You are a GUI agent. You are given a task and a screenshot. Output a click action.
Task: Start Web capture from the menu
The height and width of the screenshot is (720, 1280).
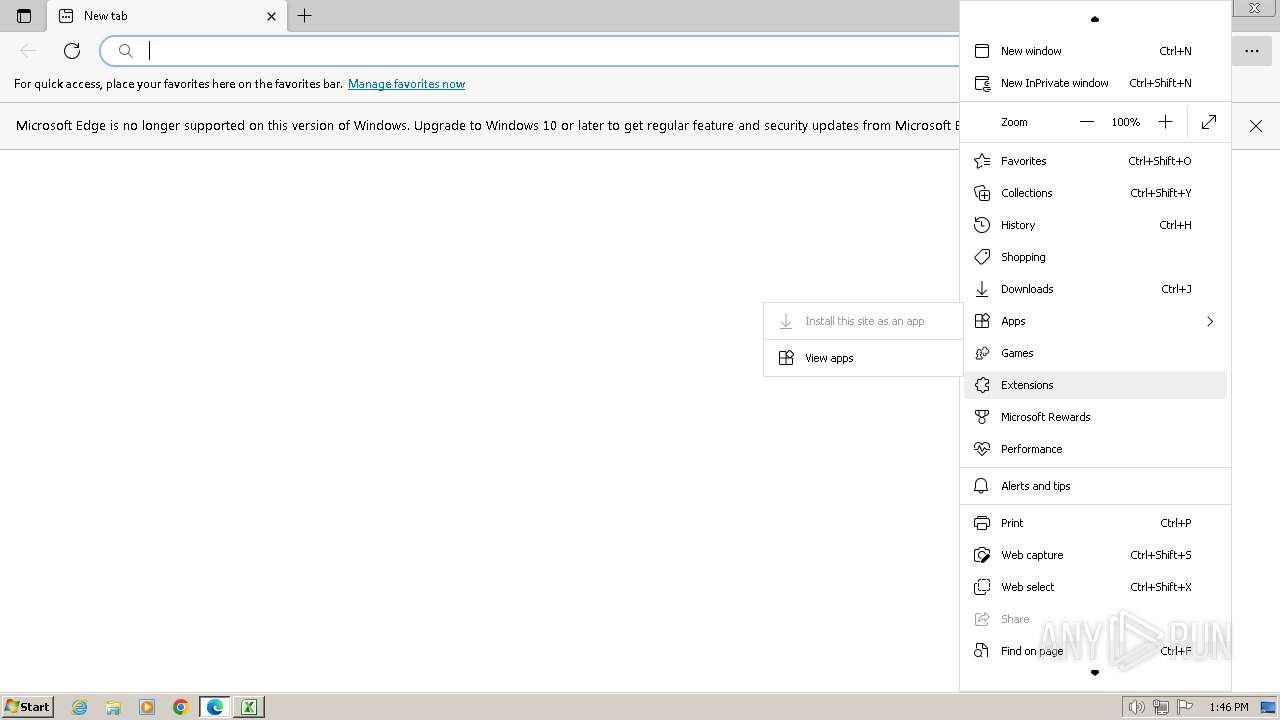tap(1095, 555)
